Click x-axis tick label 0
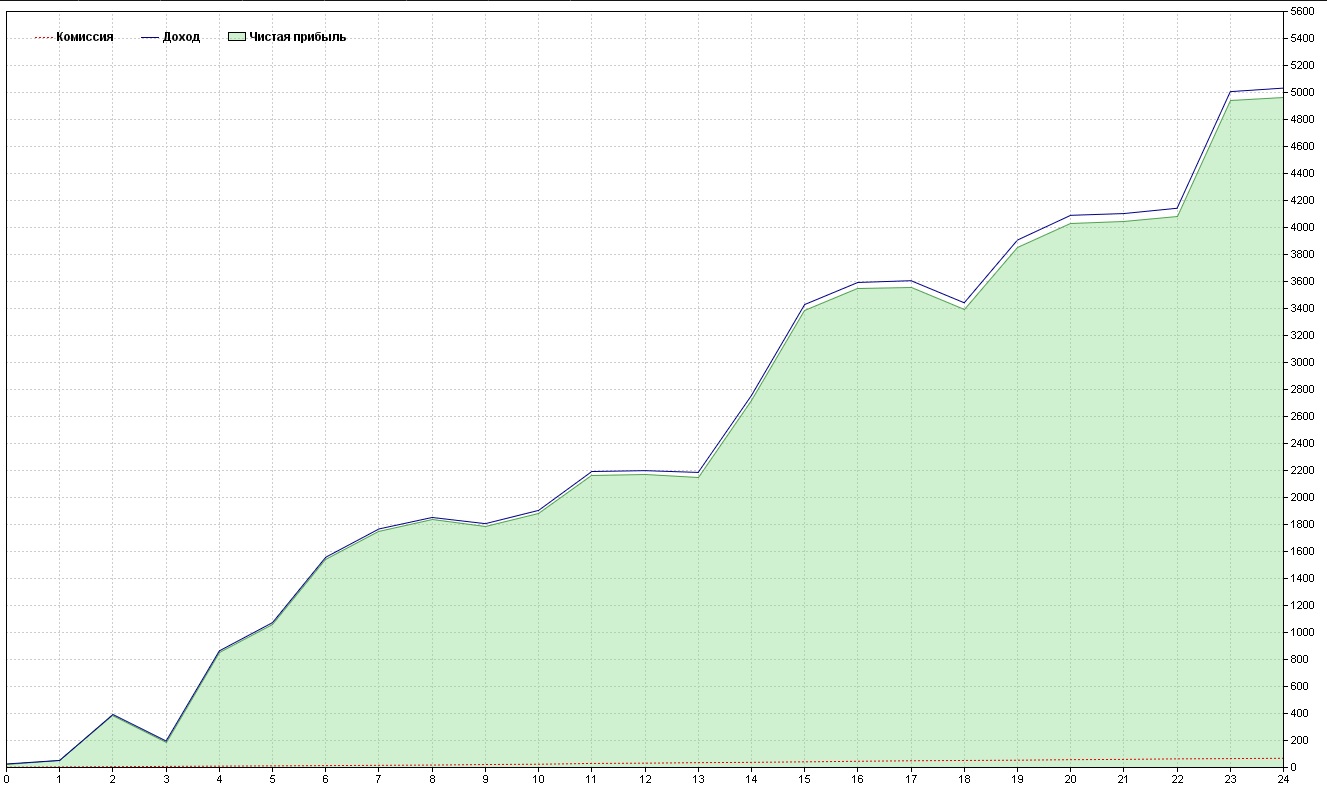Screen dimensions: 1327x797 point(7,779)
